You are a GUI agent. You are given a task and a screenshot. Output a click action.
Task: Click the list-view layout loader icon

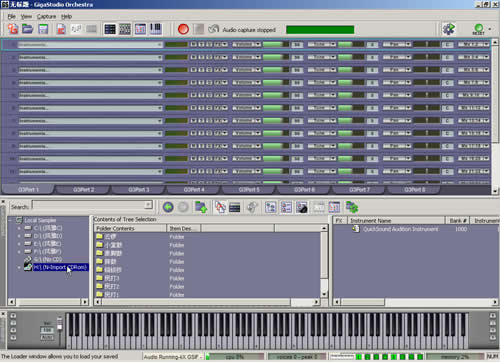(x=286, y=207)
